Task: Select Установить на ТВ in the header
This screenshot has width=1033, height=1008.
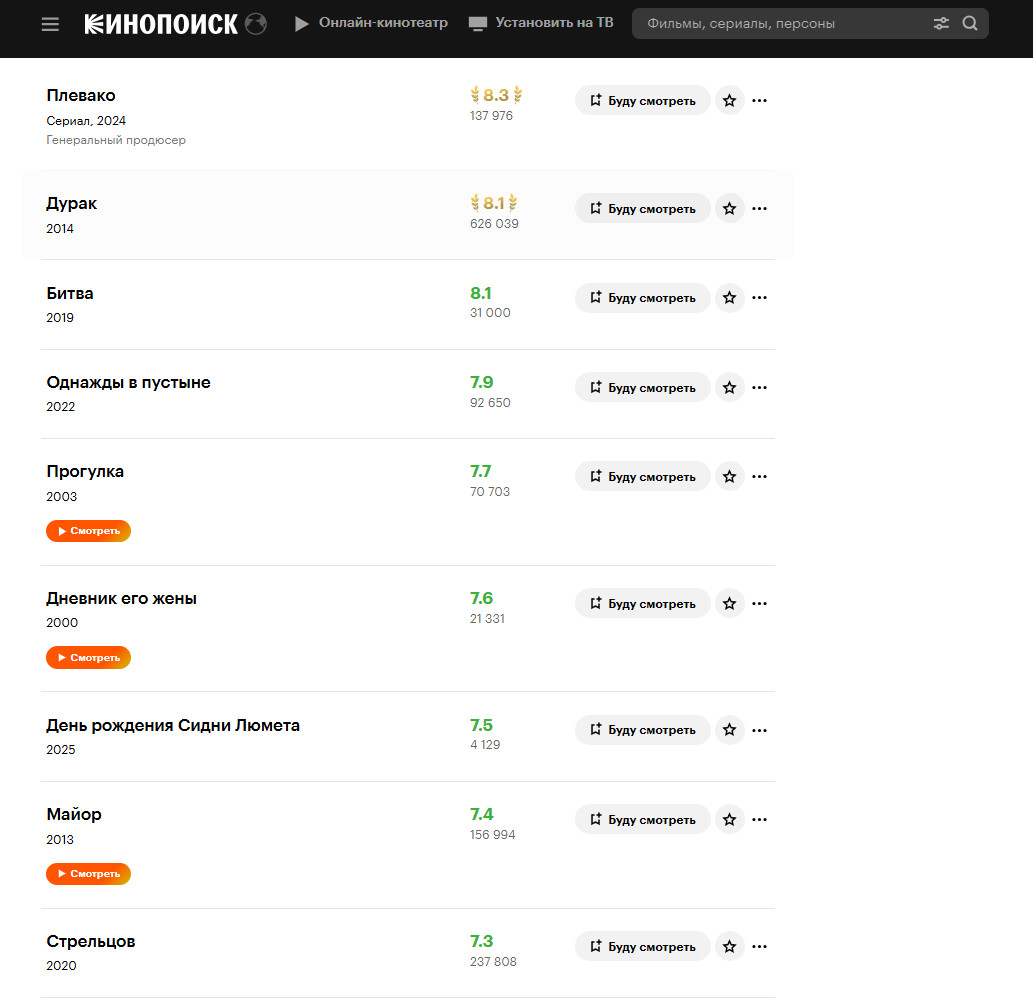Action: (x=541, y=23)
